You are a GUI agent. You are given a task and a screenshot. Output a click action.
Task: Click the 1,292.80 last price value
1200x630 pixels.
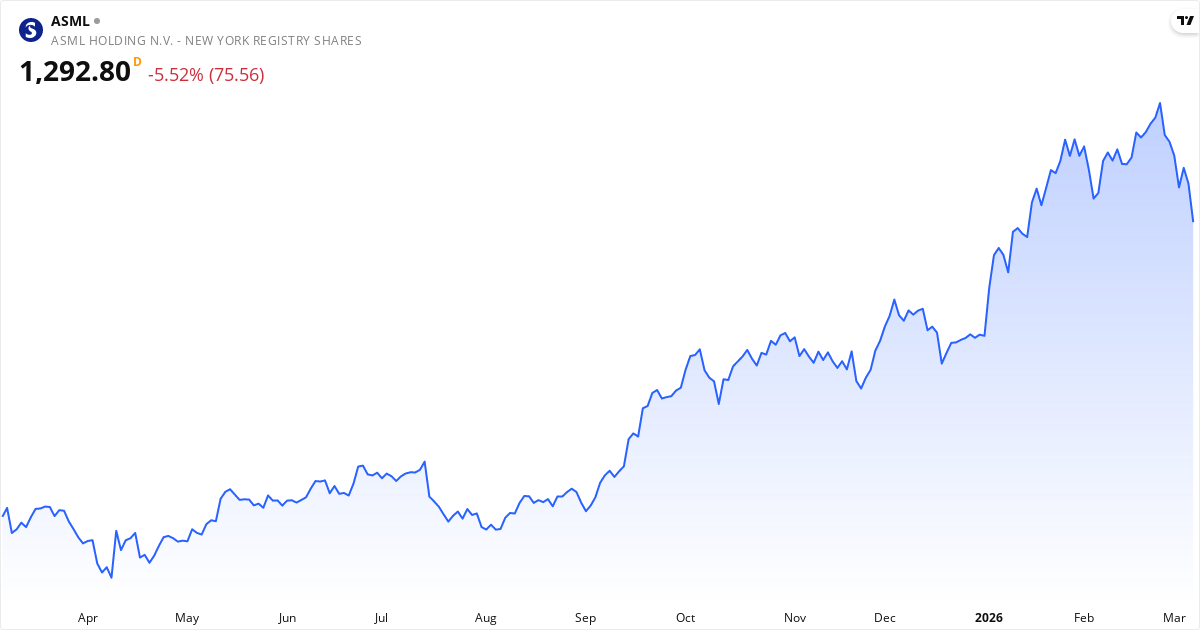coord(75,72)
